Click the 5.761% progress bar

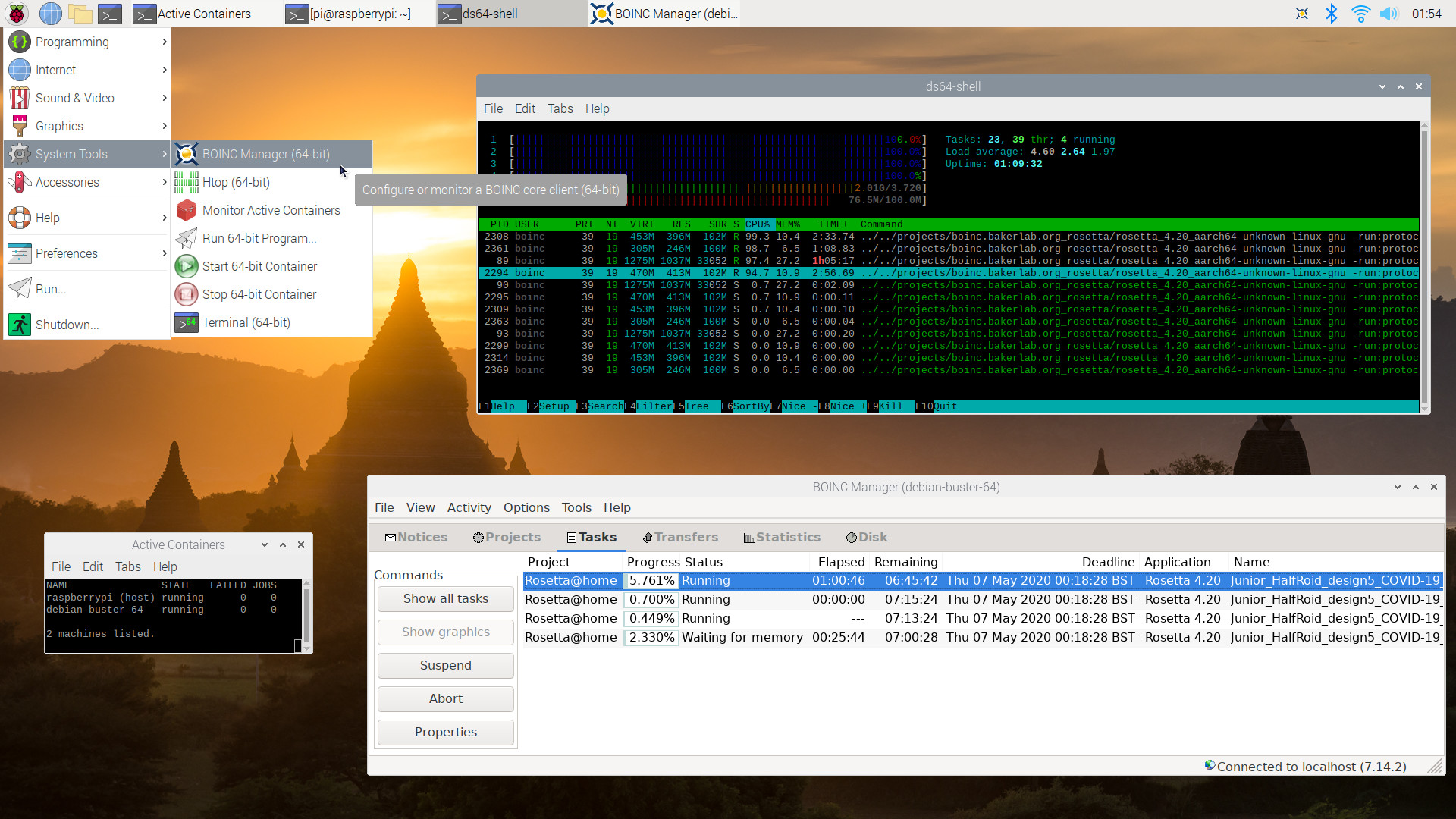(651, 580)
